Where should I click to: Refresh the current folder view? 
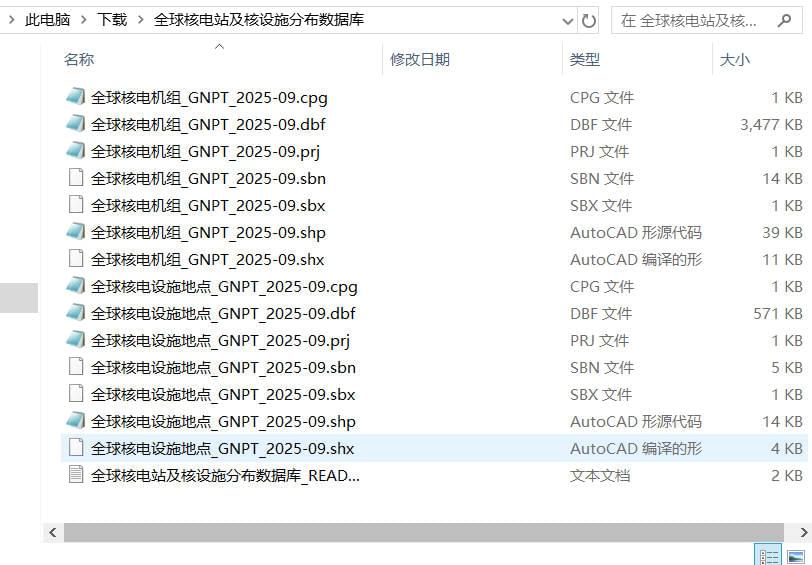589,21
